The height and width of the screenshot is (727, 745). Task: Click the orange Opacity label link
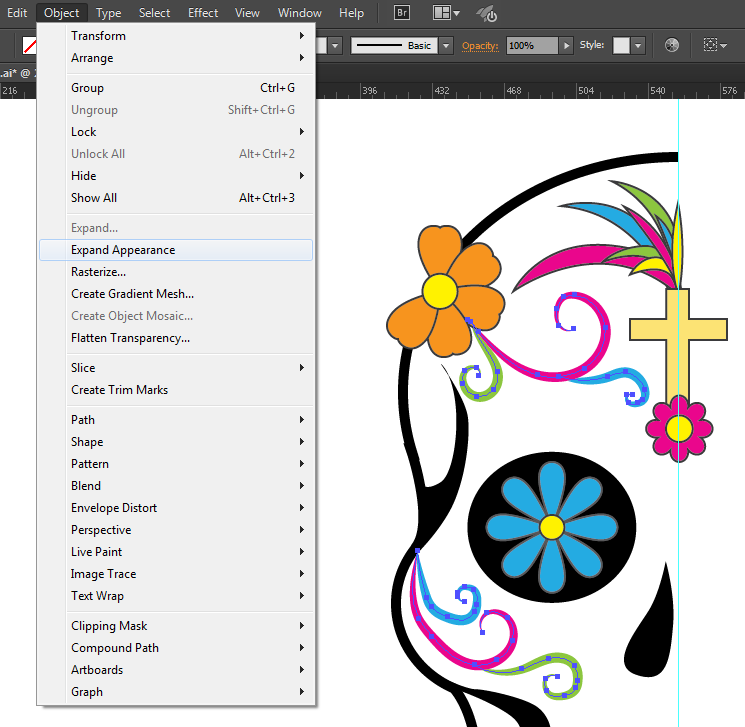coord(481,46)
